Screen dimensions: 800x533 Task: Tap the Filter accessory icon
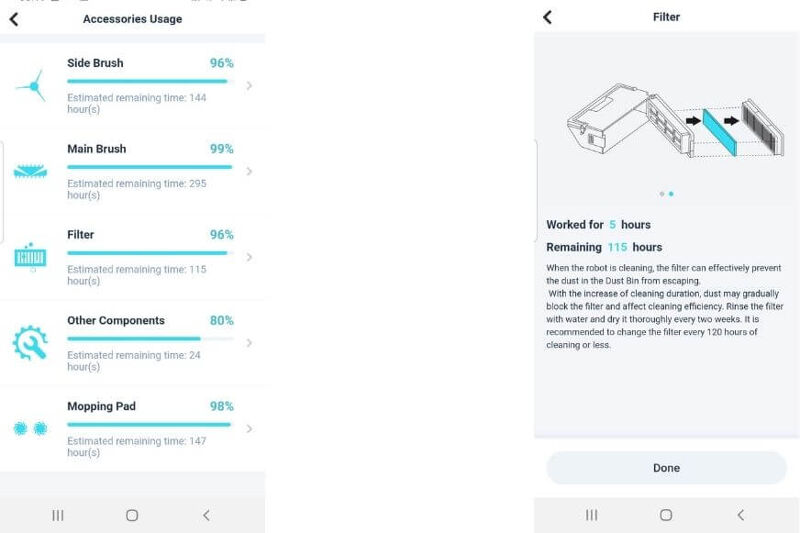point(30,257)
